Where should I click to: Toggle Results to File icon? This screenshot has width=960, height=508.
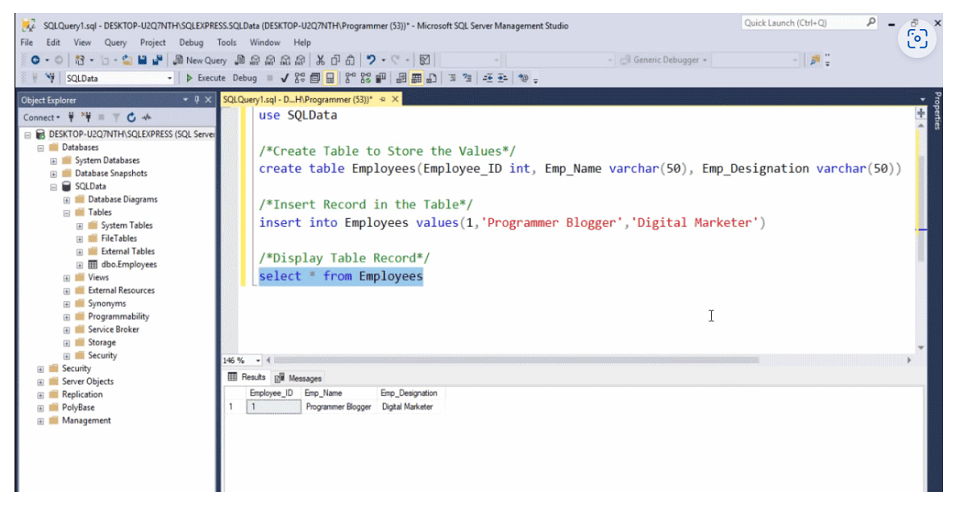point(432,78)
